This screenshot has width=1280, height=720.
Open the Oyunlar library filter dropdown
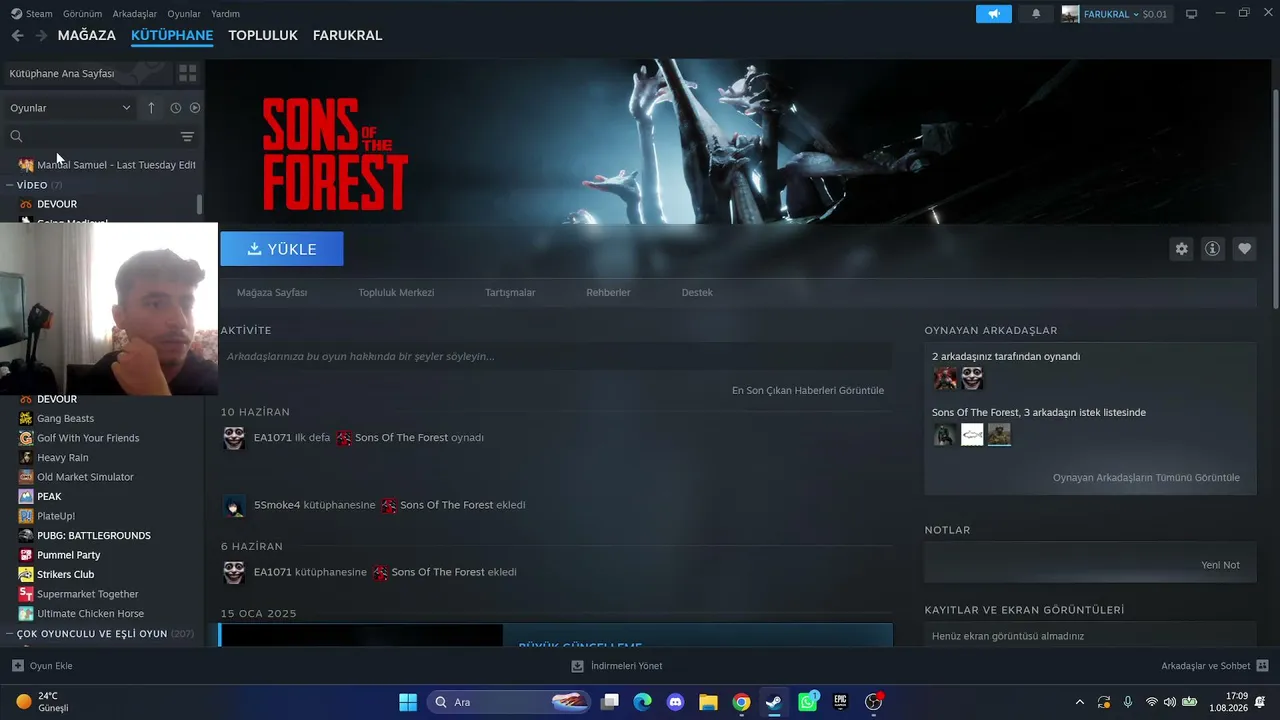tap(70, 108)
